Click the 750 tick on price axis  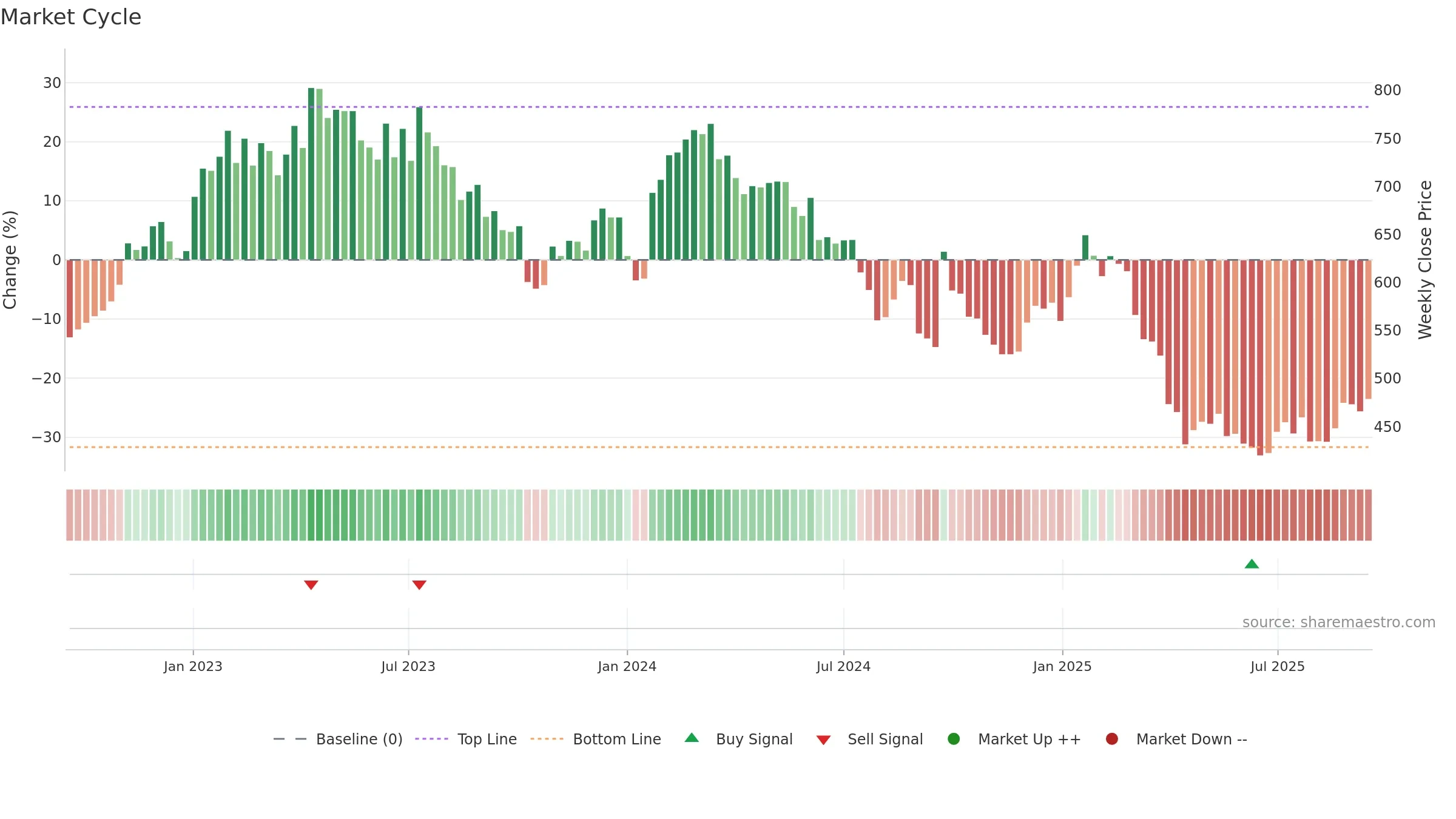[1387, 138]
